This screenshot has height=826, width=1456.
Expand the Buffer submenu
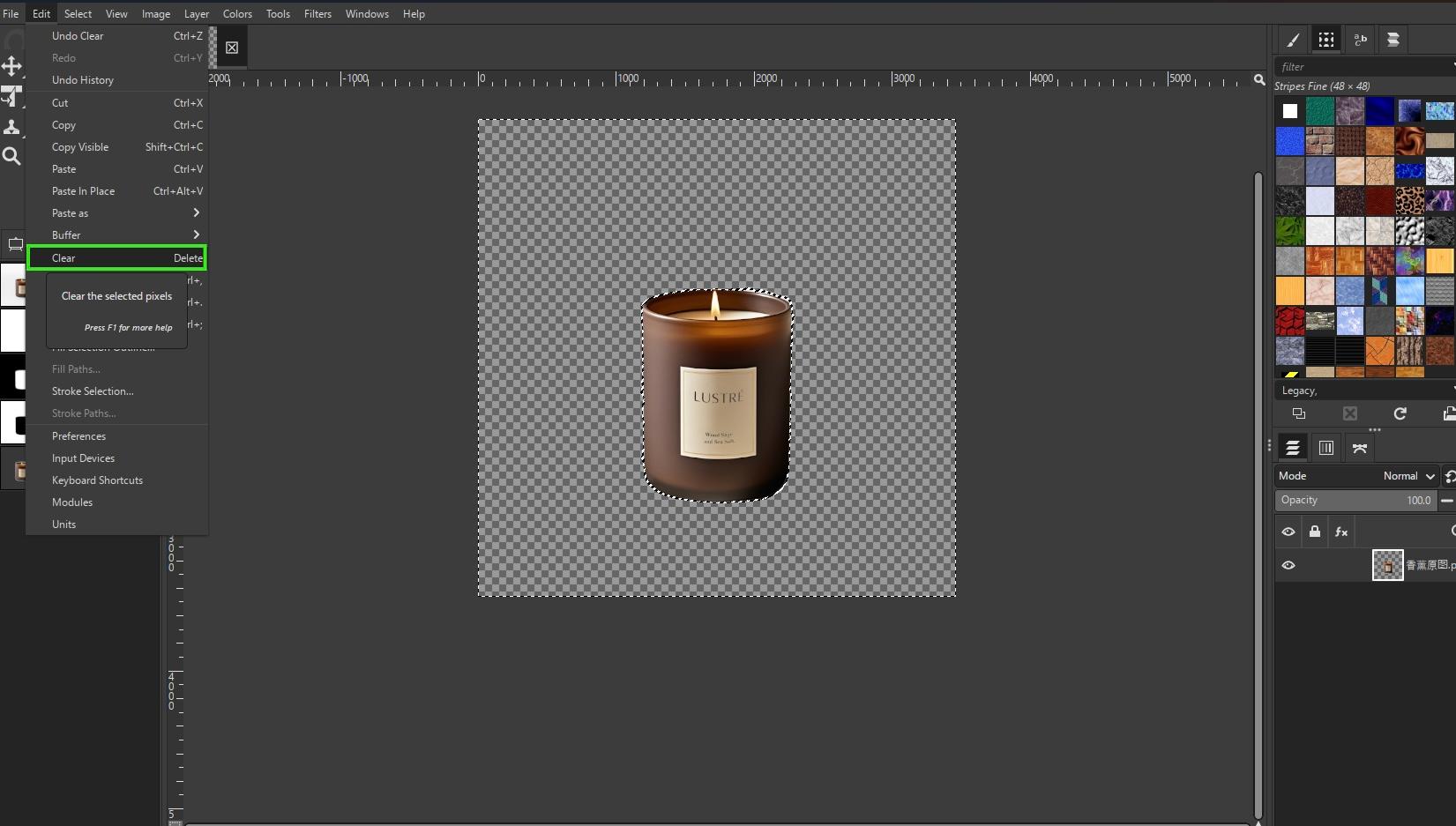point(117,235)
